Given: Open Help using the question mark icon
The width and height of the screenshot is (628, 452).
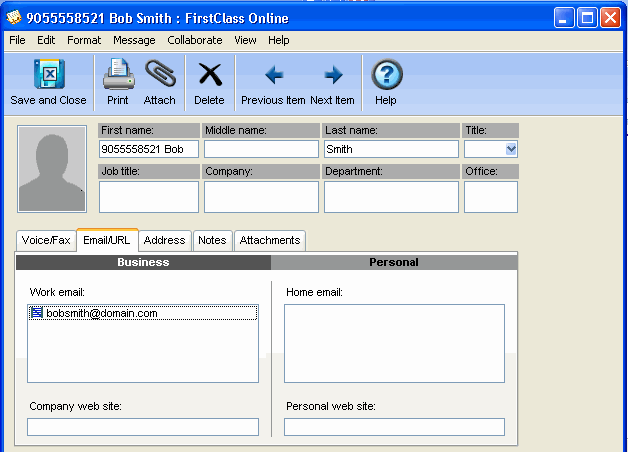Looking at the screenshot, I should tap(386, 75).
